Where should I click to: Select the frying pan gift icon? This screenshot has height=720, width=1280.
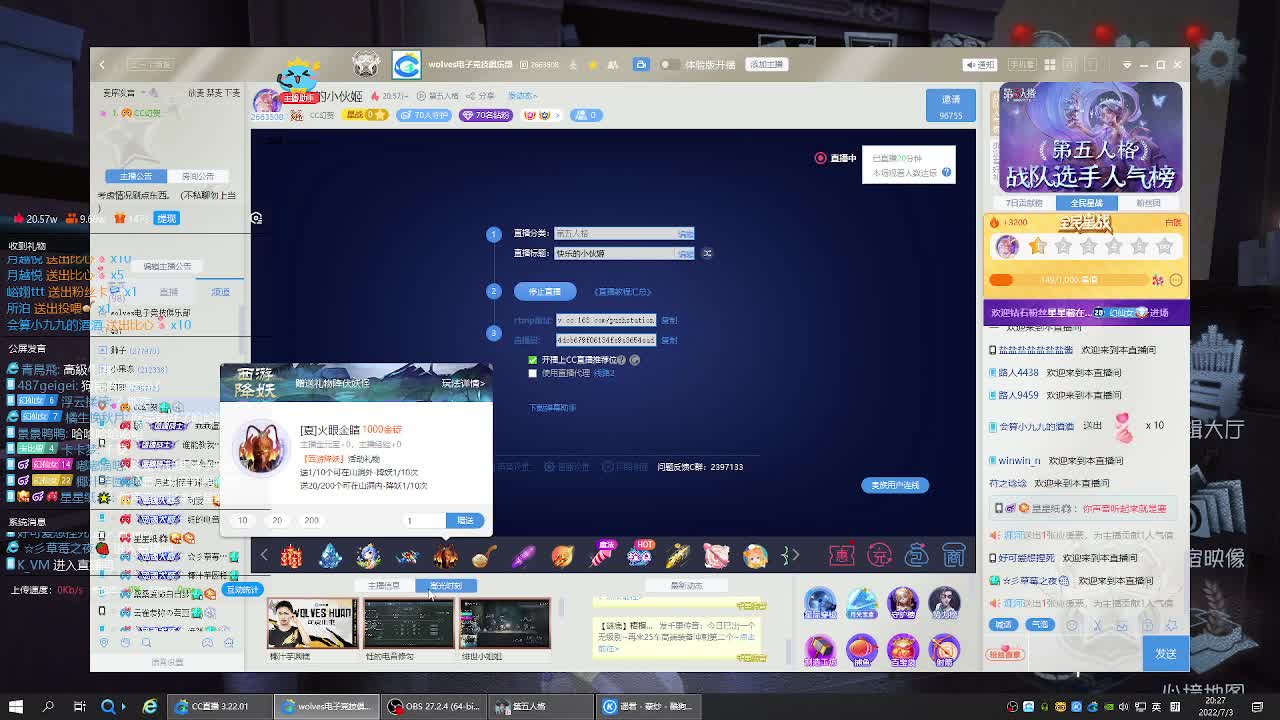(x=485, y=555)
